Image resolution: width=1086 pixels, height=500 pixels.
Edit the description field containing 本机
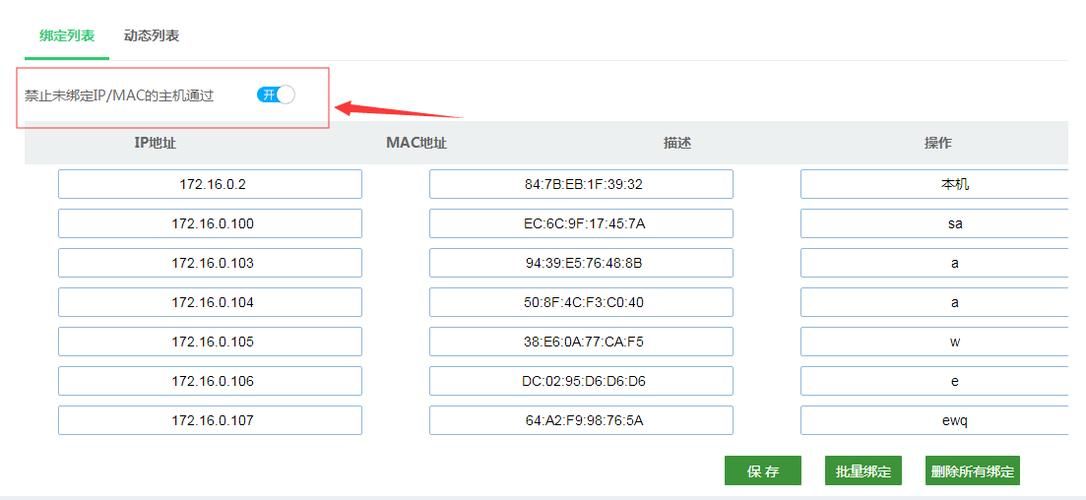pos(934,184)
